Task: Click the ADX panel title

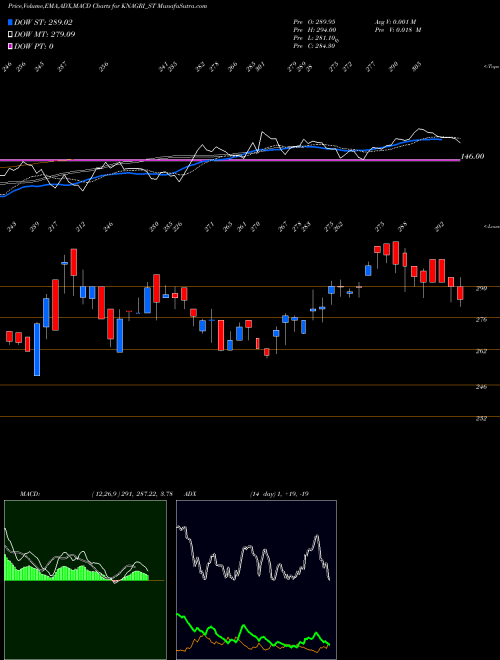Action: point(190,494)
